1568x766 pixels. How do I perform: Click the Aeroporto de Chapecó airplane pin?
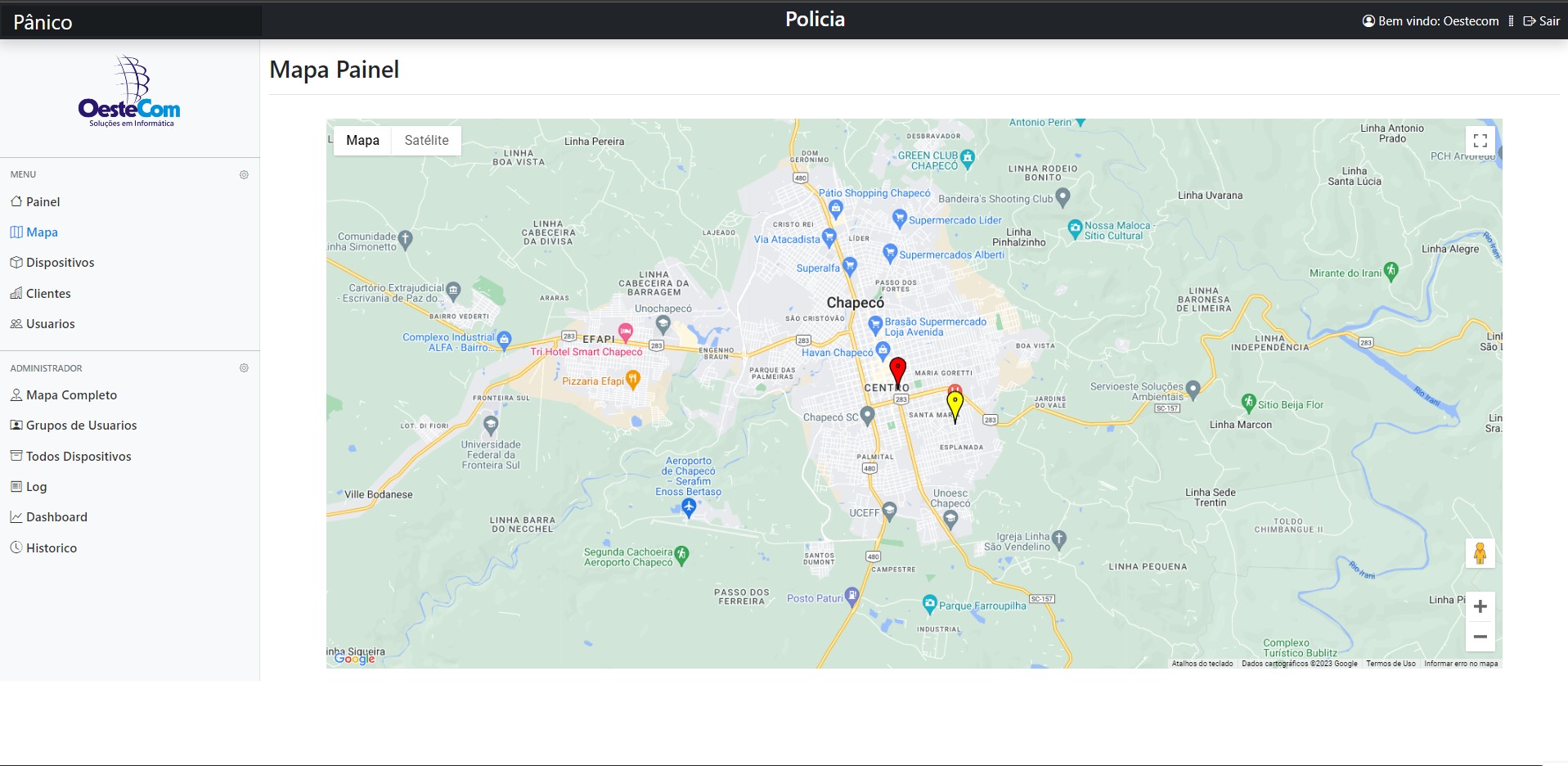tap(689, 508)
